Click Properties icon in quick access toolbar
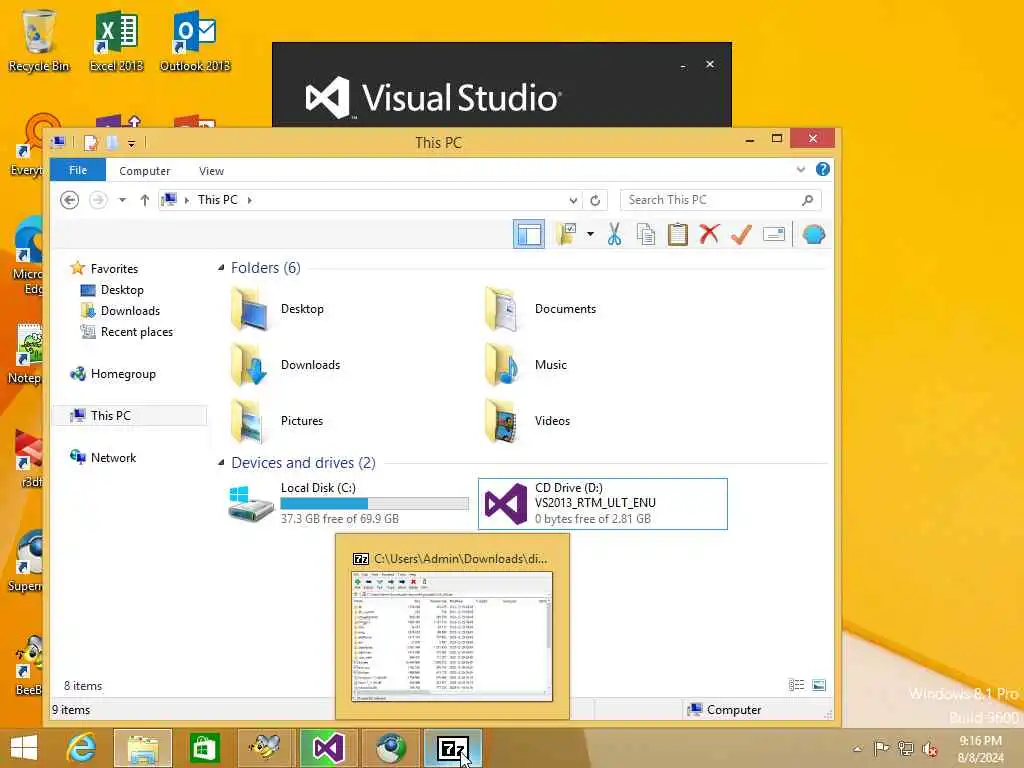Viewport: 1024px width, 768px height. (91, 142)
